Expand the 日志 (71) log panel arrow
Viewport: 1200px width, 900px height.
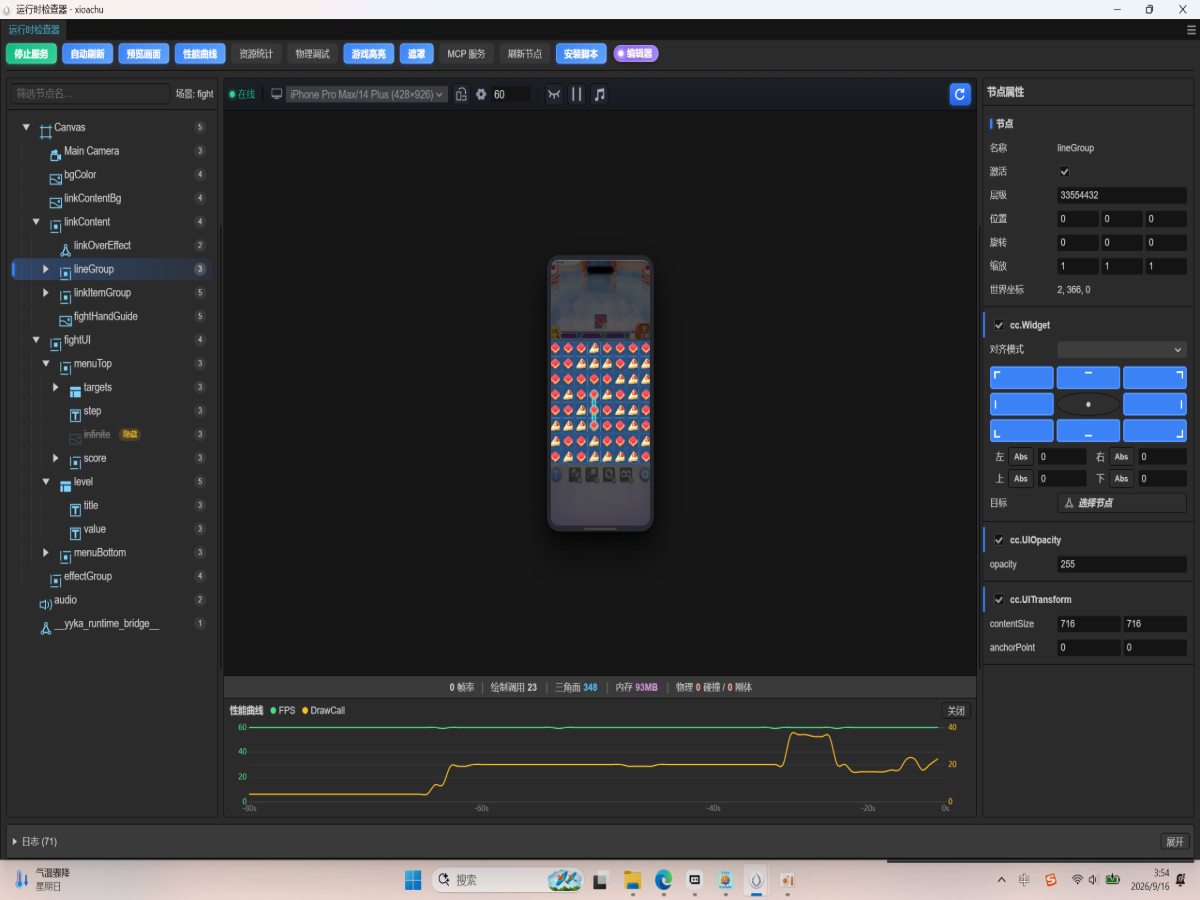14,842
